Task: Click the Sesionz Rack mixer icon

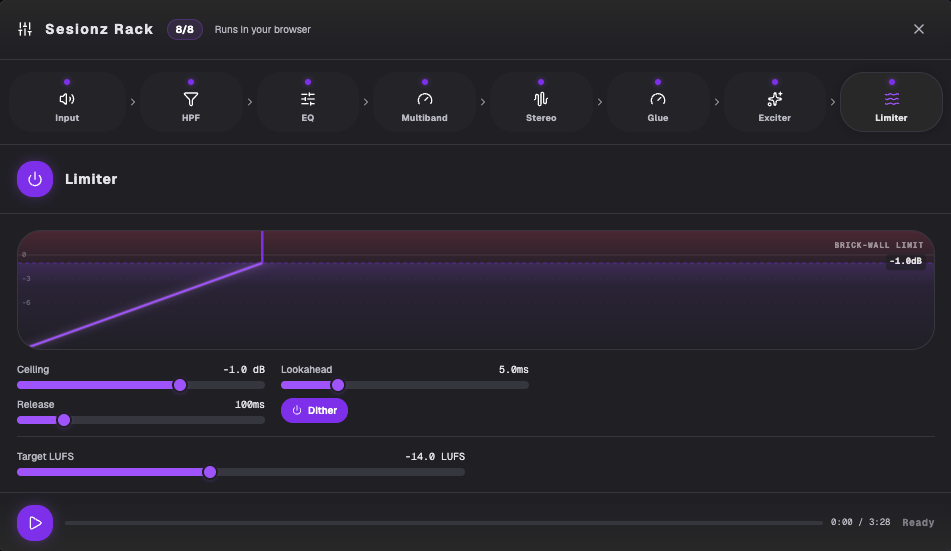Action: pyautogui.click(x=25, y=29)
